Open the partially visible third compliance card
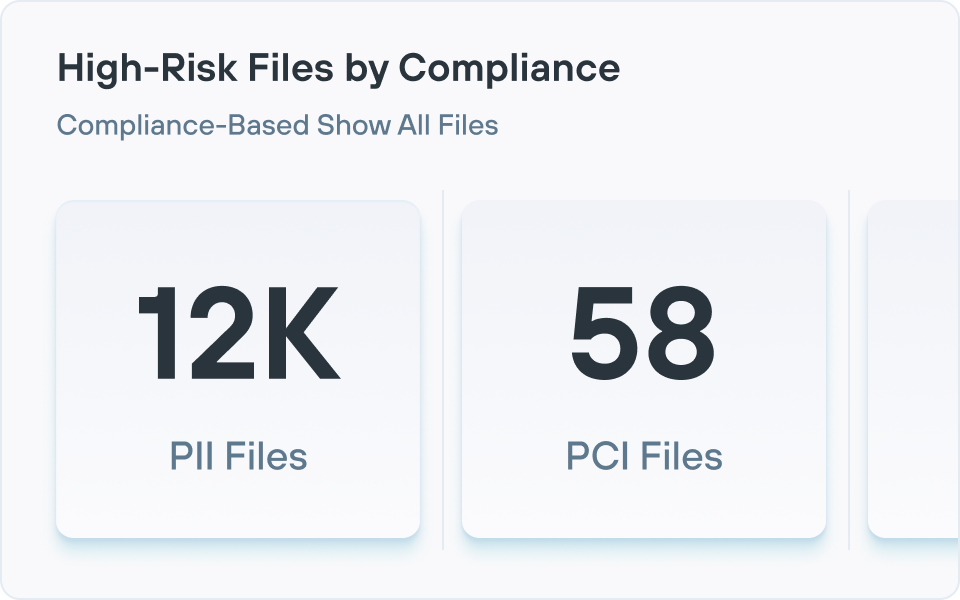 [915, 367]
